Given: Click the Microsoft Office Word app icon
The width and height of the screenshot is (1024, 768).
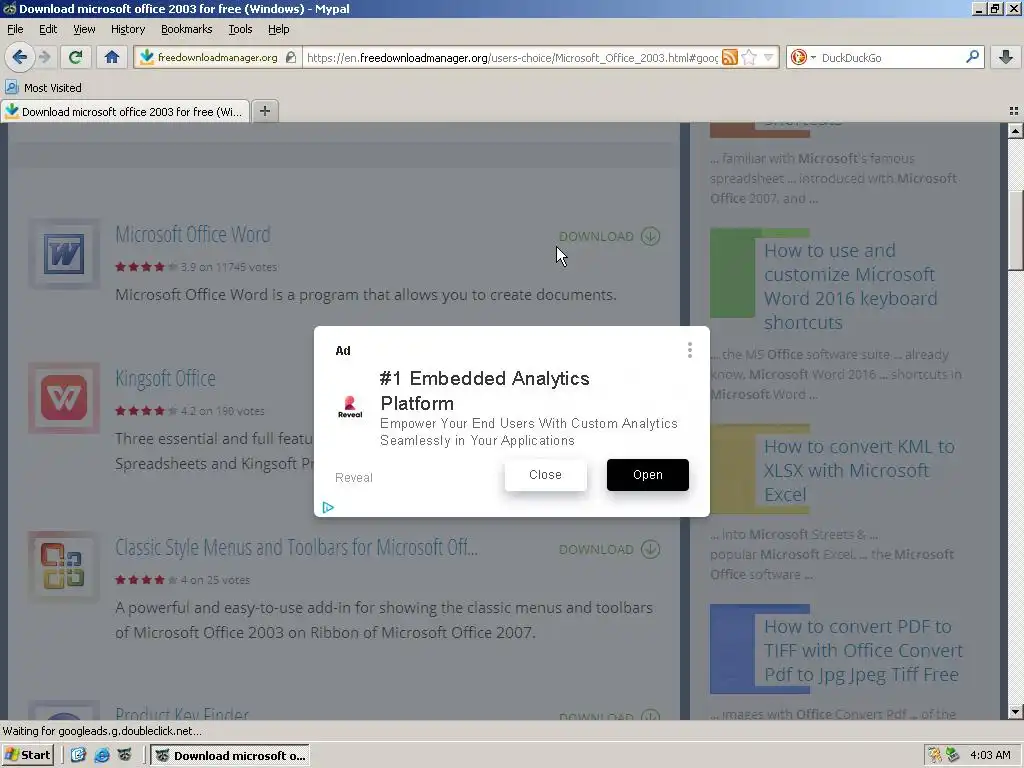Looking at the screenshot, I should coord(63,253).
